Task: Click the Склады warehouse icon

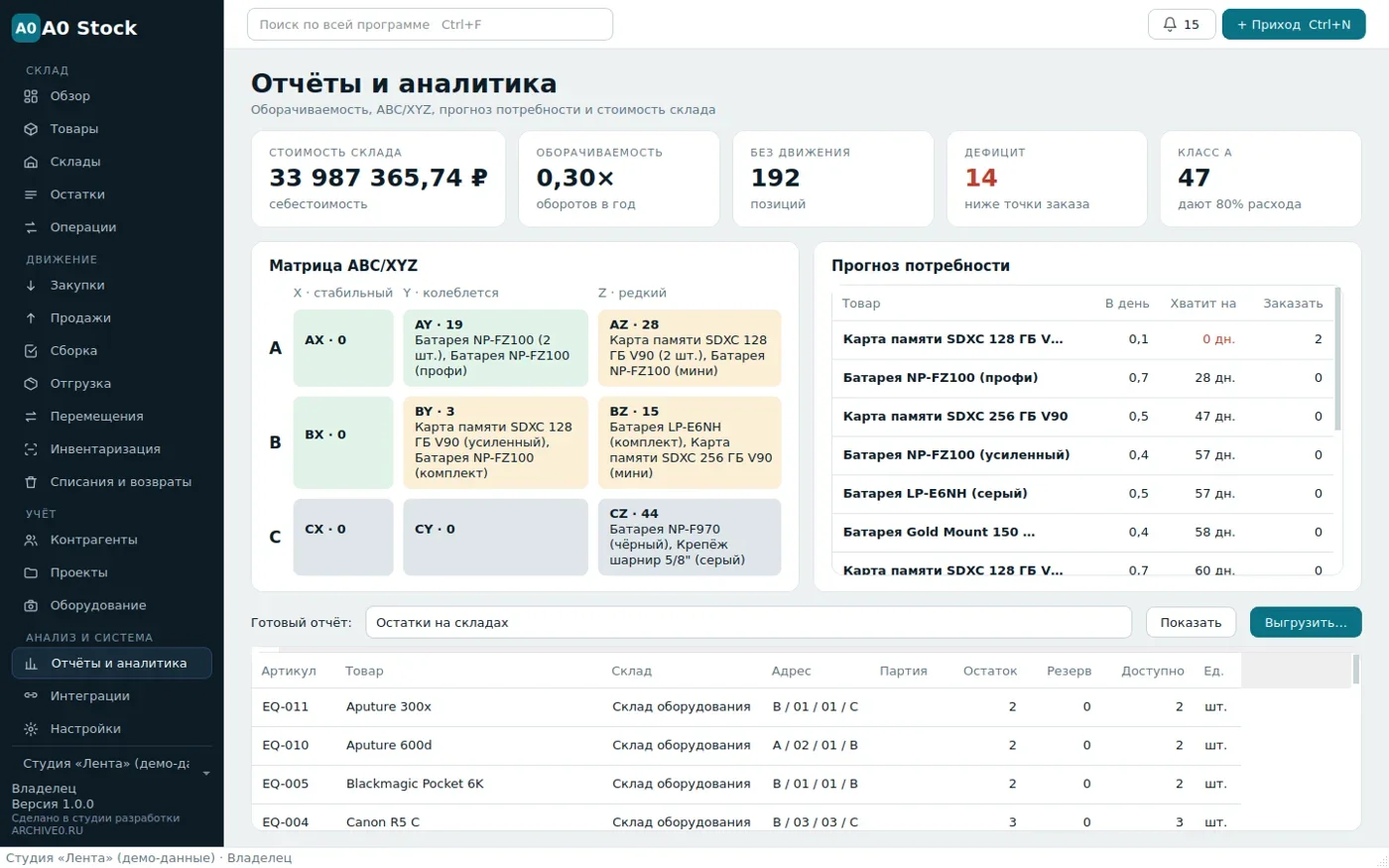Action: (x=31, y=162)
